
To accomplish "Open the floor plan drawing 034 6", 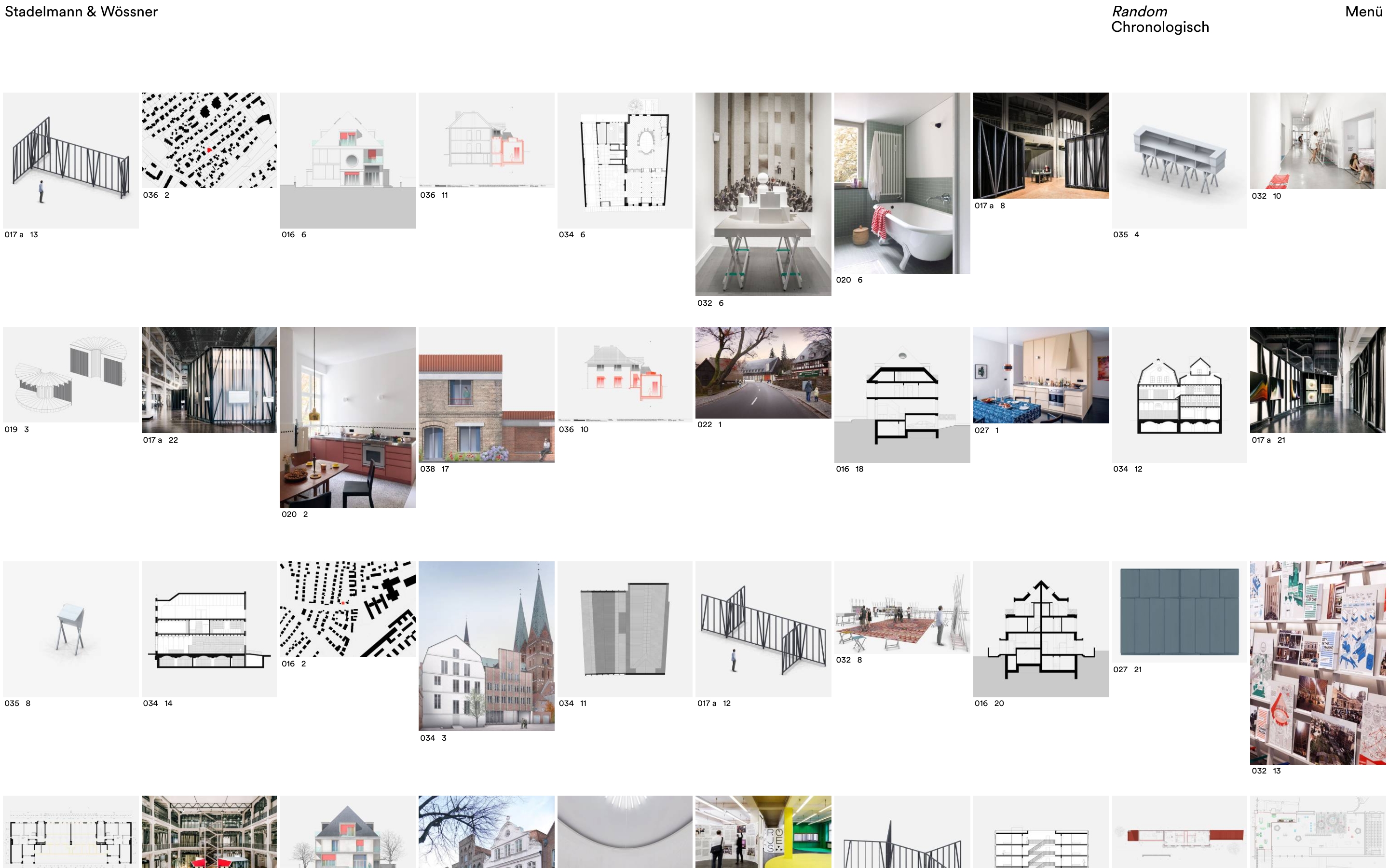I will [625, 160].
